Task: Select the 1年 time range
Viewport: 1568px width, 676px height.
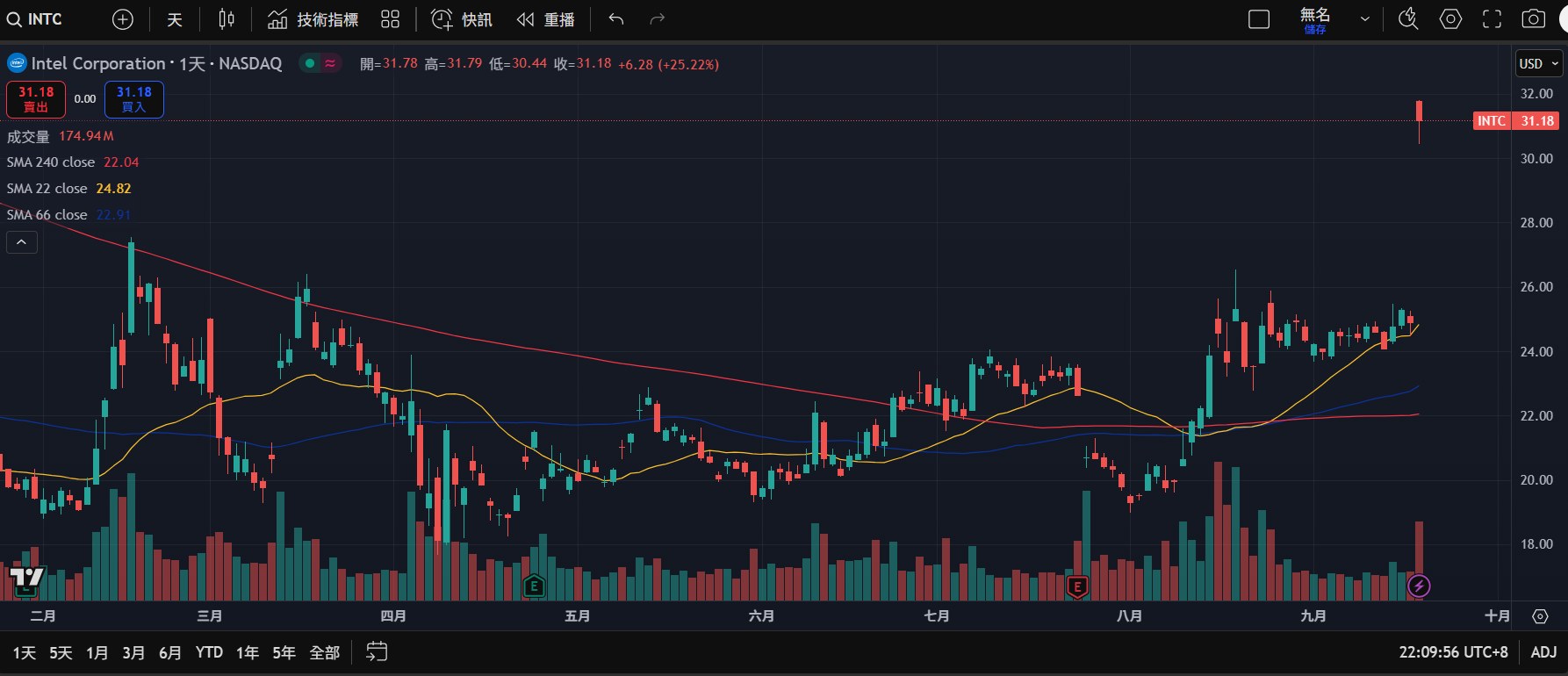Action: (248, 652)
